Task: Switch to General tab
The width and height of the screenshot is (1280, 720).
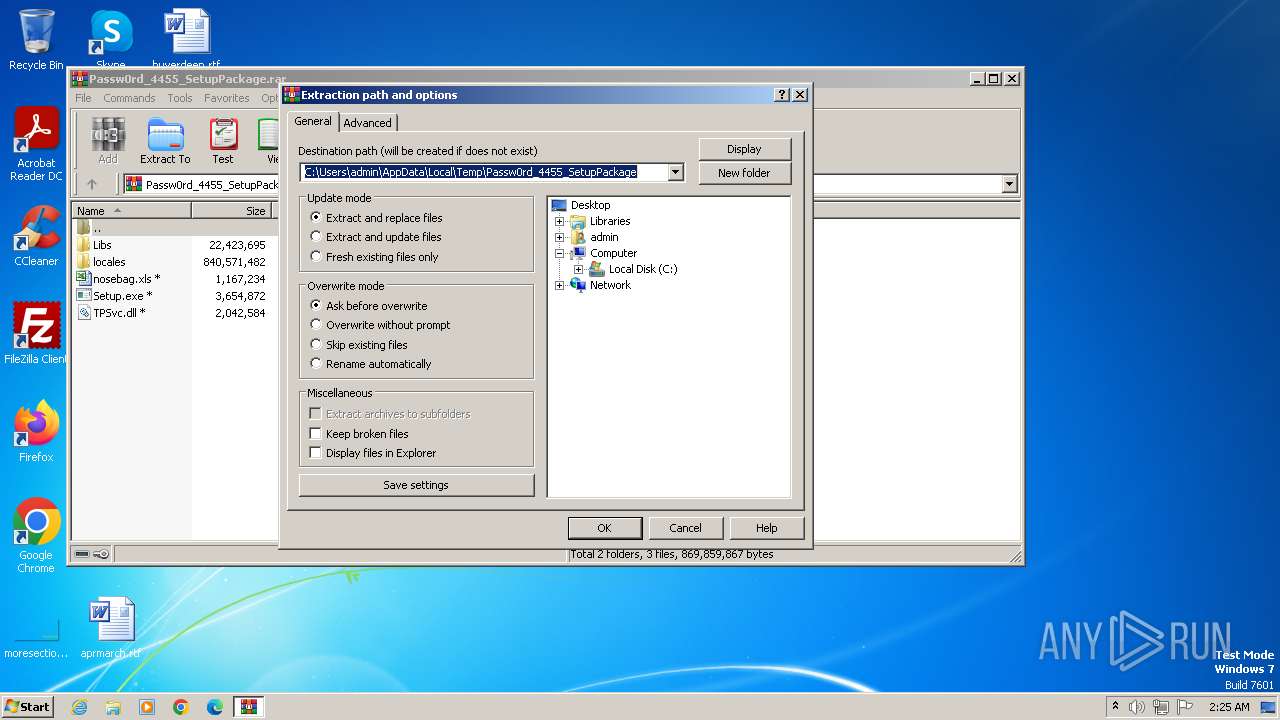Action: (x=313, y=121)
